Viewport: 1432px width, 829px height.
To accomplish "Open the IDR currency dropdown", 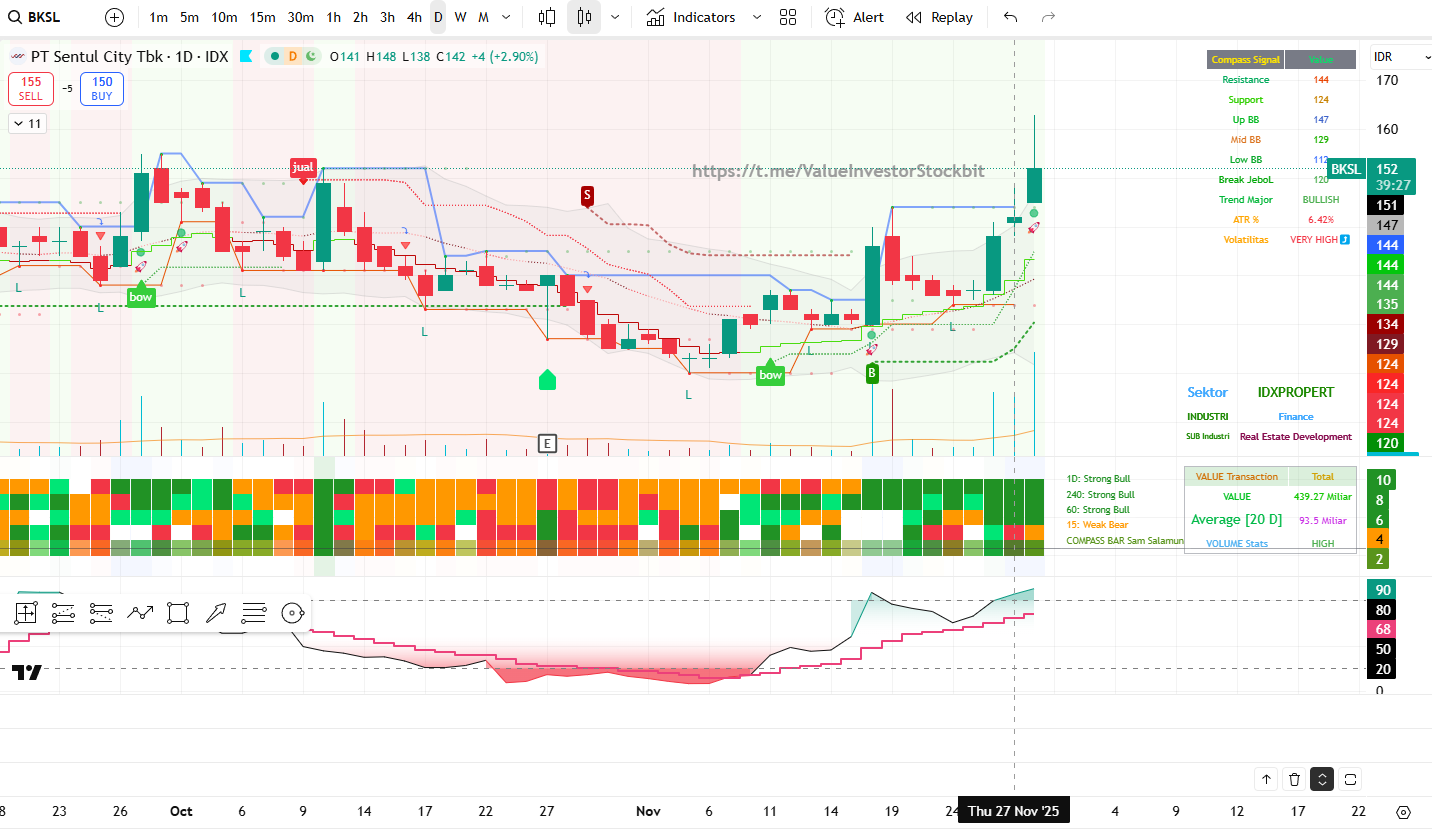I will pyautogui.click(x=1401, y=57).
